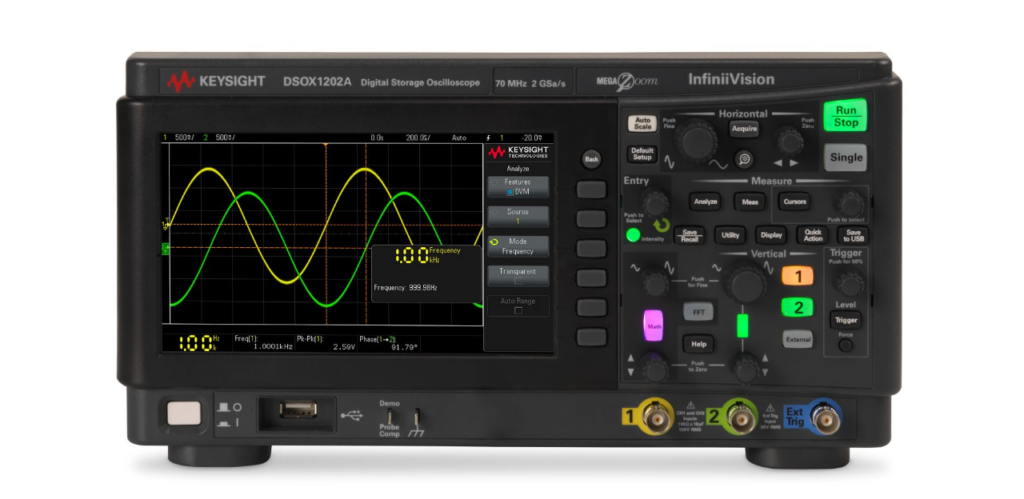The width and height of the screenshot is (1024, 499).
Task: Click the yellow channel 1 ground marker
Action: (165, 224)
